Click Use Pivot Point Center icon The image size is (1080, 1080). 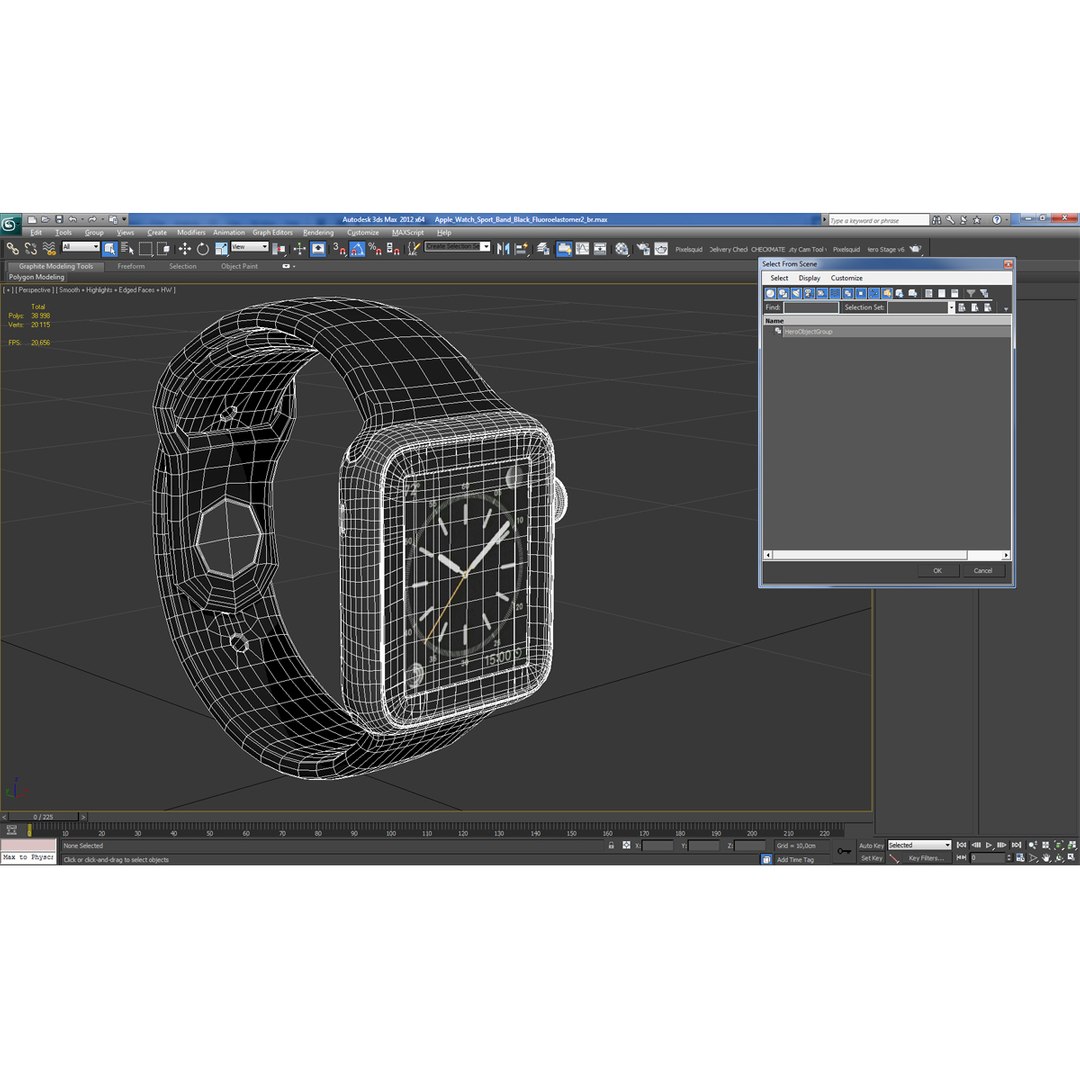pos(279,249)
